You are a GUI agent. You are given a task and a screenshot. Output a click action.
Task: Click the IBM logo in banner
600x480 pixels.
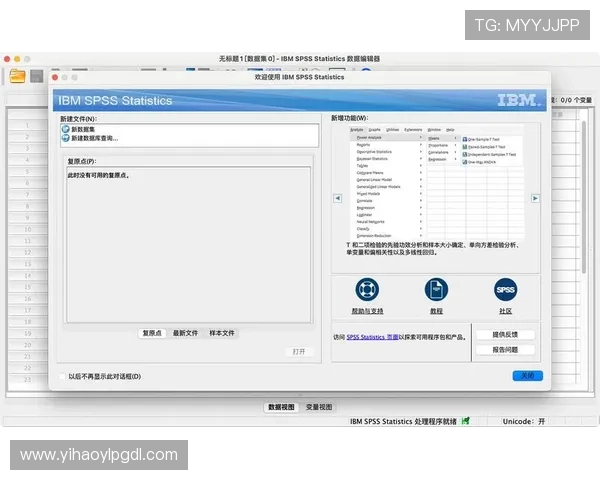(519, 100)
